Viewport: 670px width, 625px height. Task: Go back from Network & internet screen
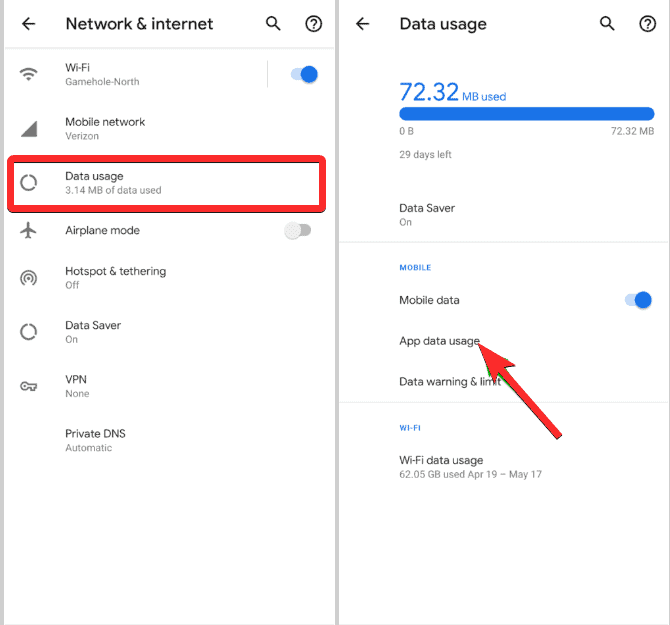click(29, 23)
